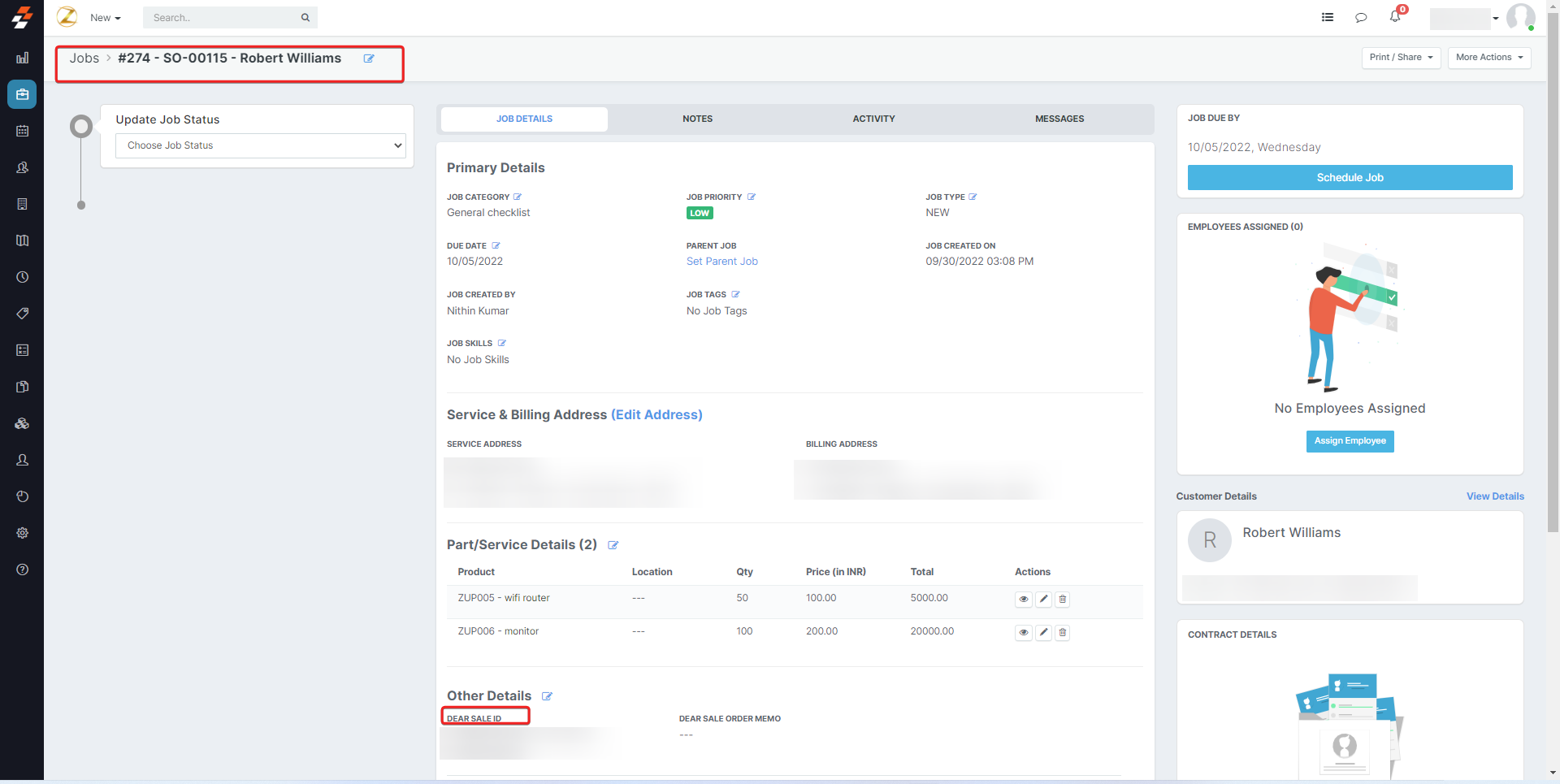The height and width of the screenshot is (784, 1560).
Task: View ZUP005 wifi router details eye
Action: (1024, 600)
